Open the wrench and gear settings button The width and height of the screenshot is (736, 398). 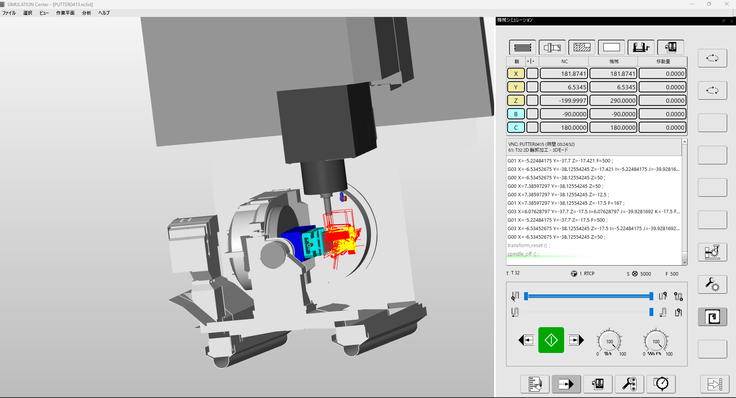click(712, 284)
